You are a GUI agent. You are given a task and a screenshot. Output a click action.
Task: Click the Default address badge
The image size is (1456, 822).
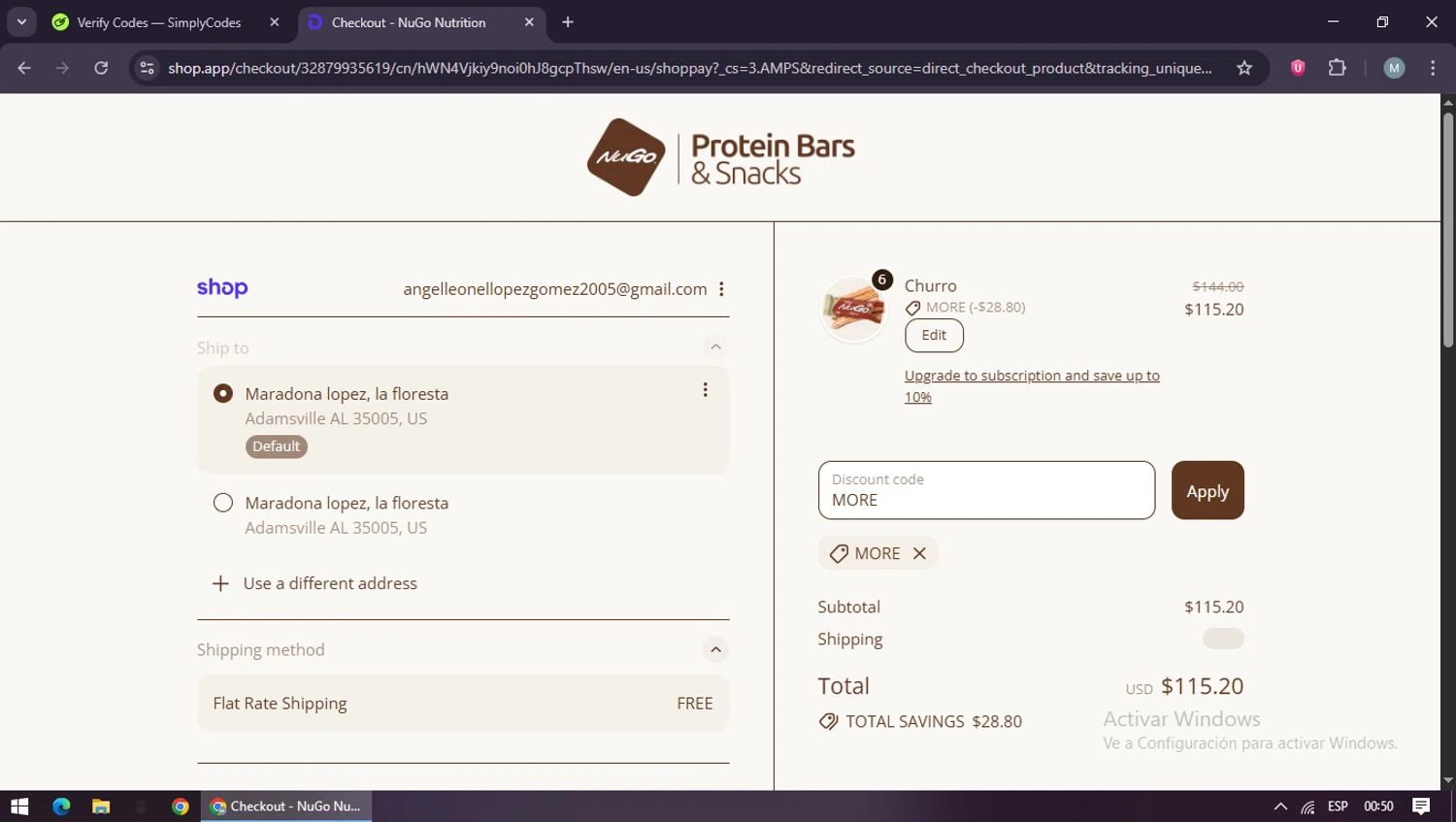[x=277, y=446]
